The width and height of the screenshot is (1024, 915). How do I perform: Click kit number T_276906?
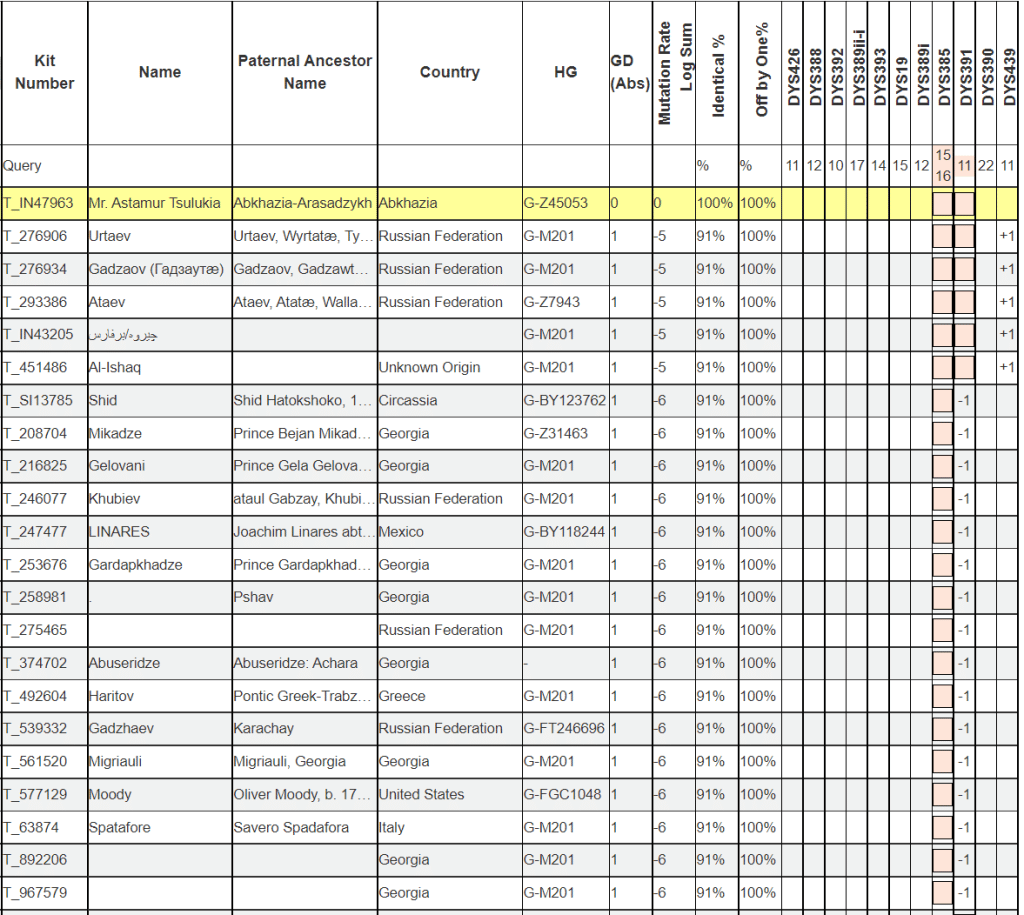pyautogui.click(x=35, y=236)
